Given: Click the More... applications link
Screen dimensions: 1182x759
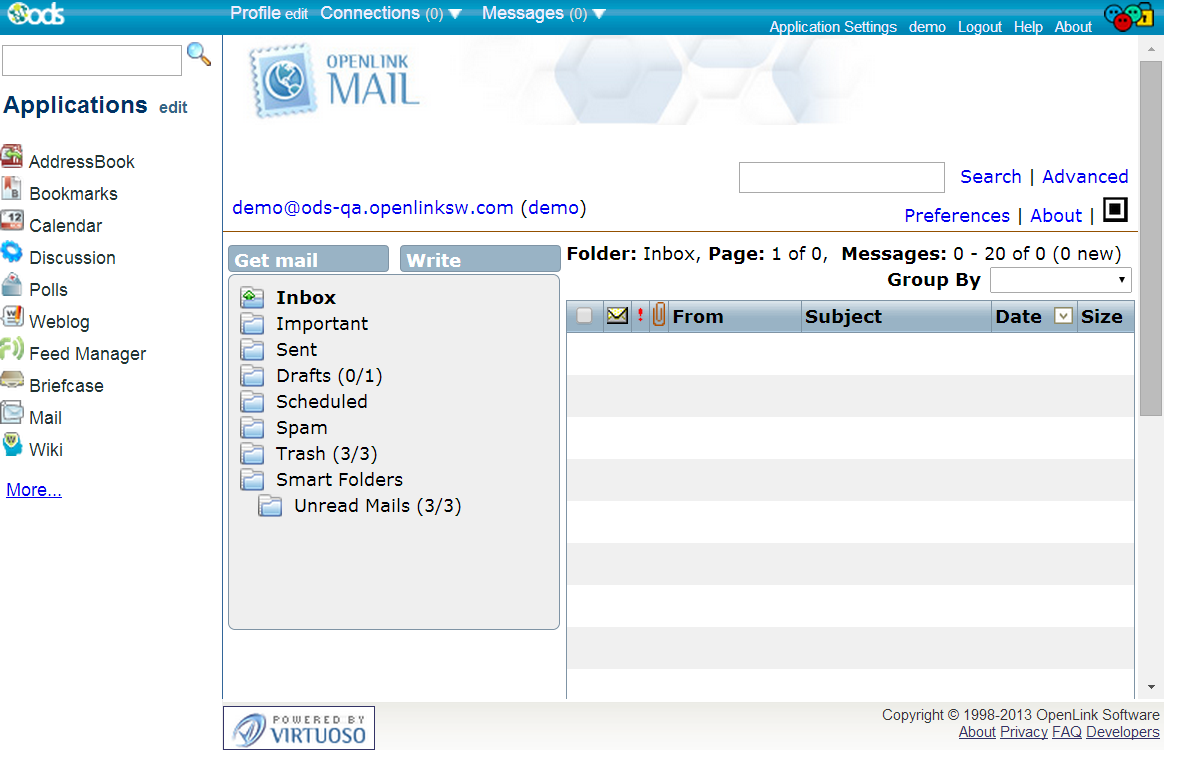Looking at the screenshot, I should point(34,490).
